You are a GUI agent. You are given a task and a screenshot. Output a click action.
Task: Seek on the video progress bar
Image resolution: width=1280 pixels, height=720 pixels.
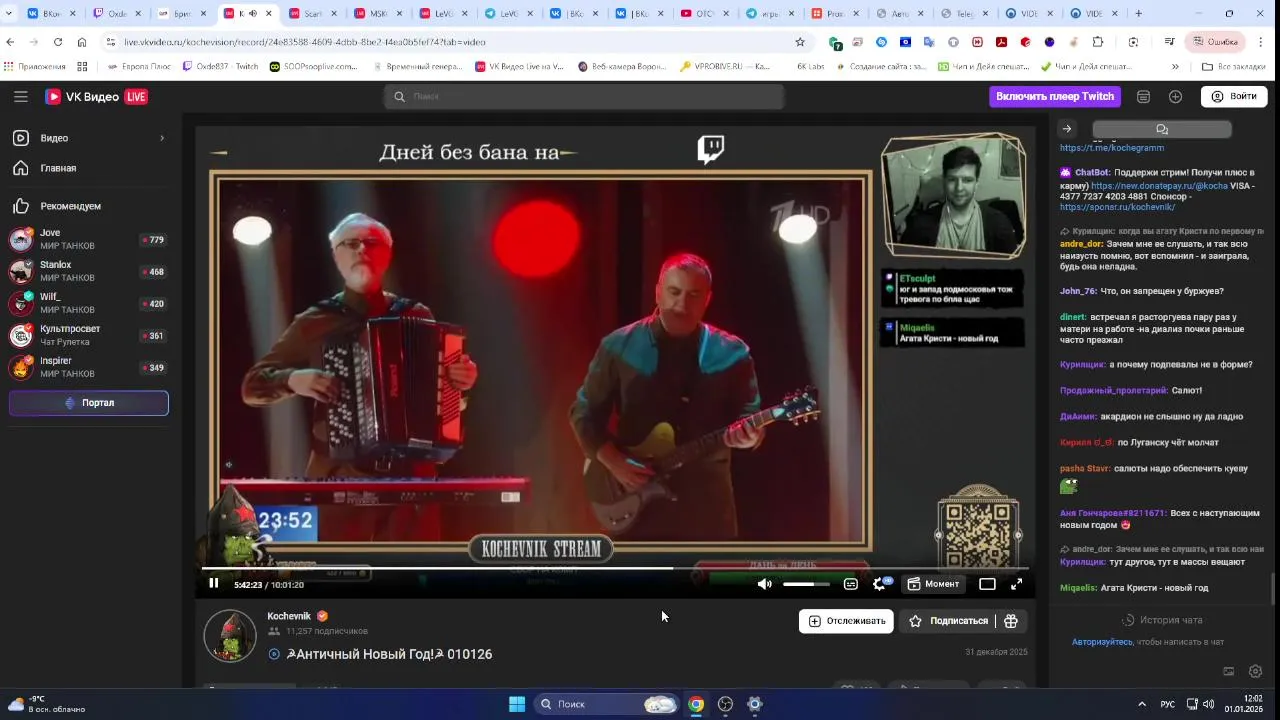615,567
